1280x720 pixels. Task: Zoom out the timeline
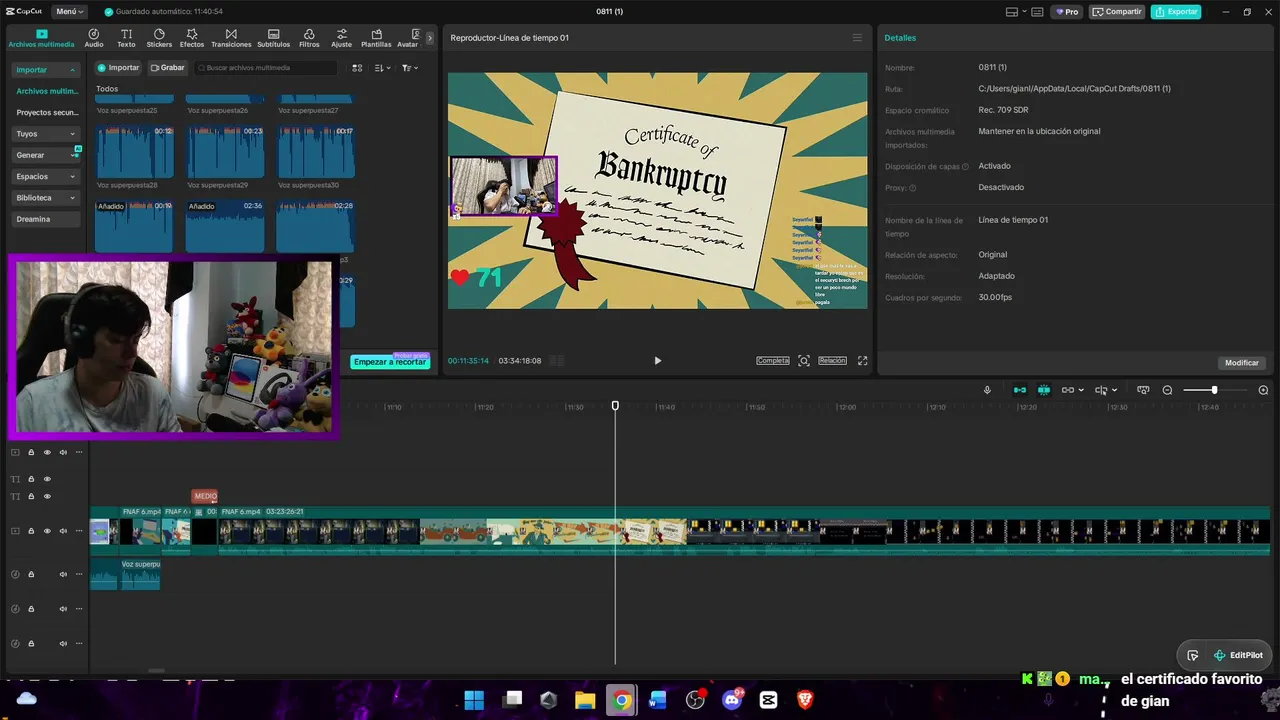click(x=1167, y=390)
